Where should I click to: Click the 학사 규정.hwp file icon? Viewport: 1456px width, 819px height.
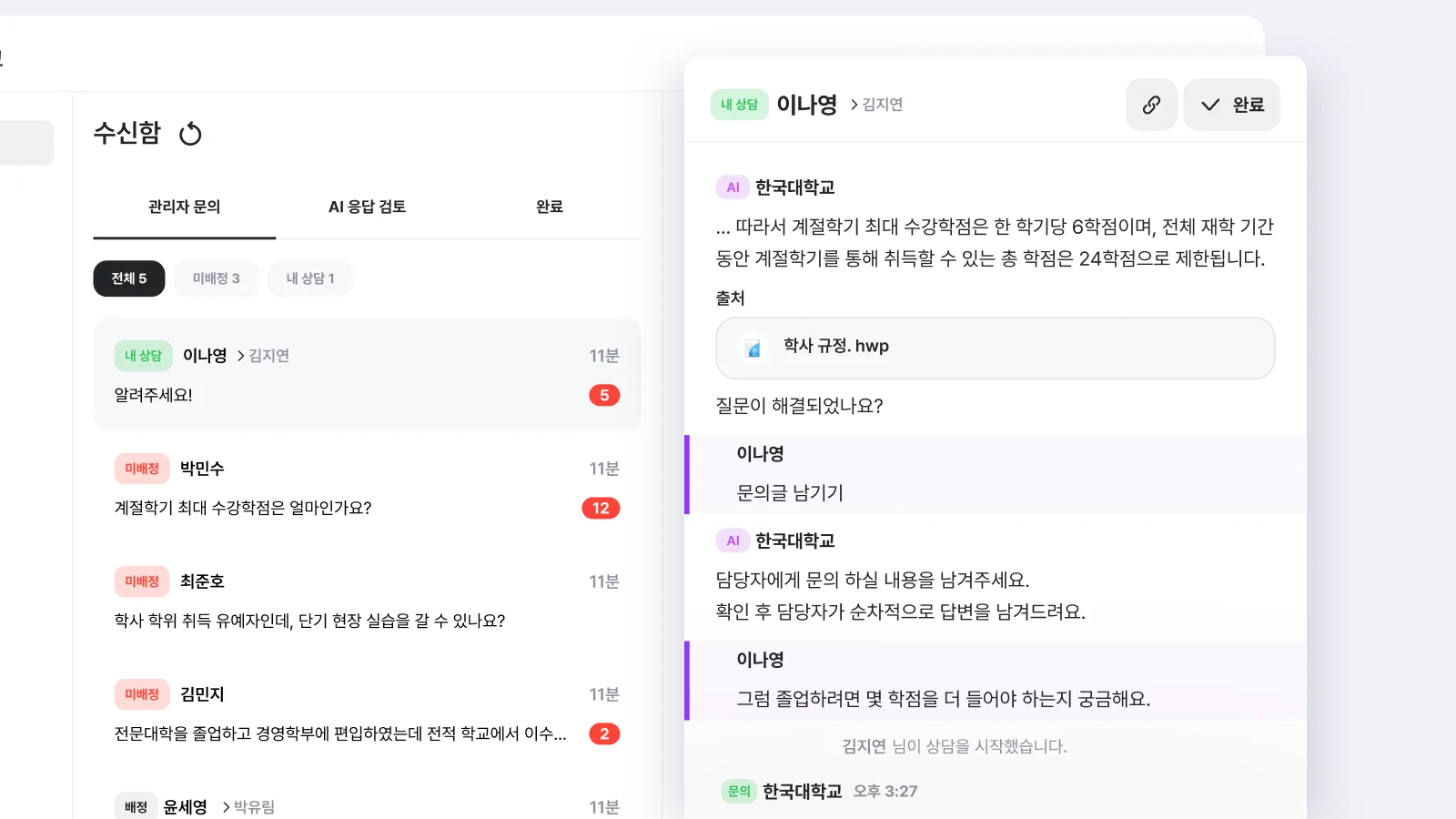point(753,348)
